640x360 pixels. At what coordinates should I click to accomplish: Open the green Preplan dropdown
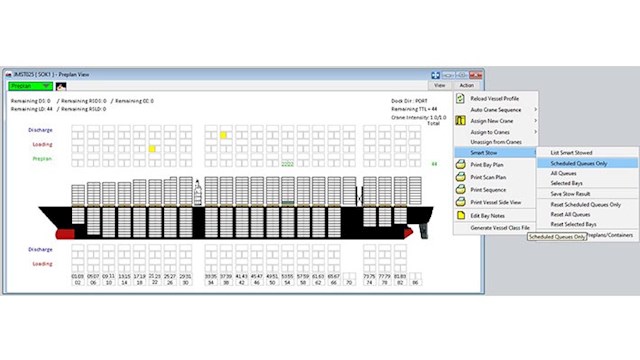(x=31, y=86)
